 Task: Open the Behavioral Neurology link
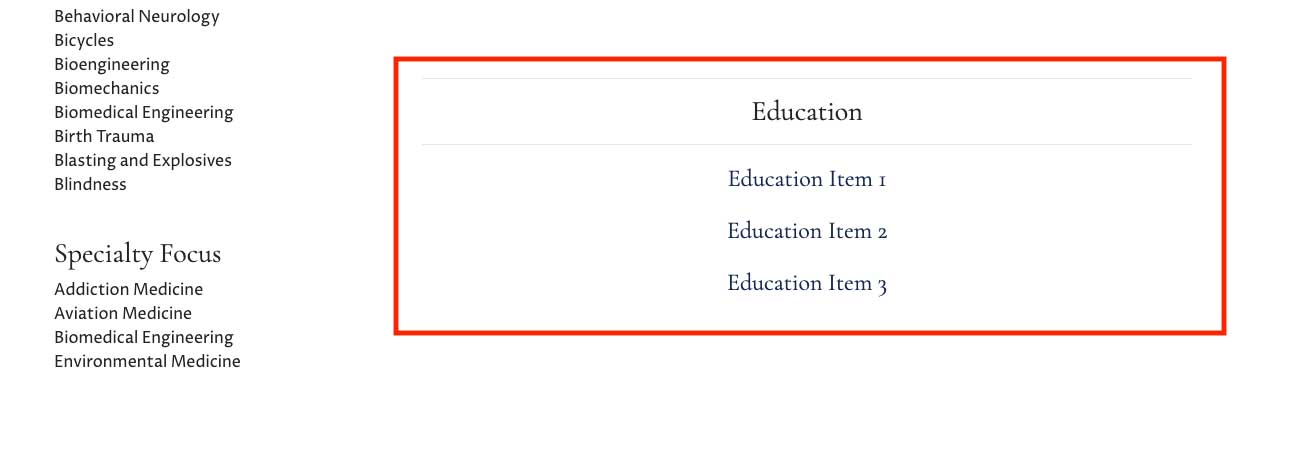coord(136,17)
